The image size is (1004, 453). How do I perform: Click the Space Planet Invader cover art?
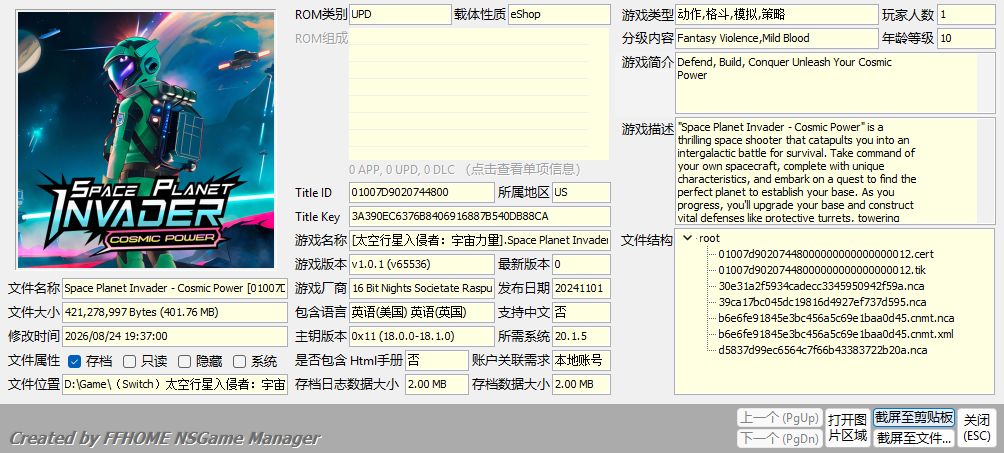click(x=146, y=140)
